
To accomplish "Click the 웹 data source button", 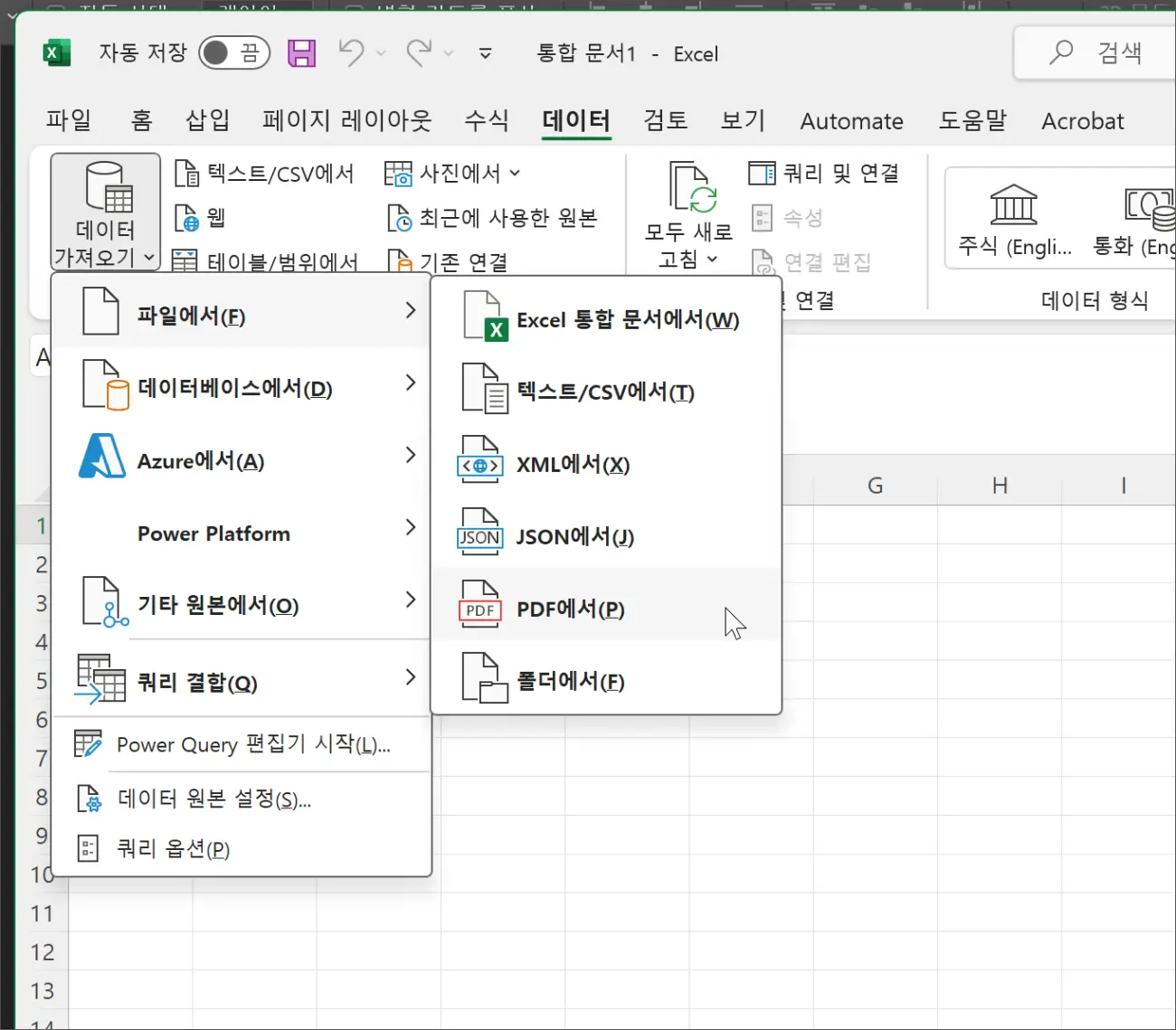I will [x=200, y=217].
